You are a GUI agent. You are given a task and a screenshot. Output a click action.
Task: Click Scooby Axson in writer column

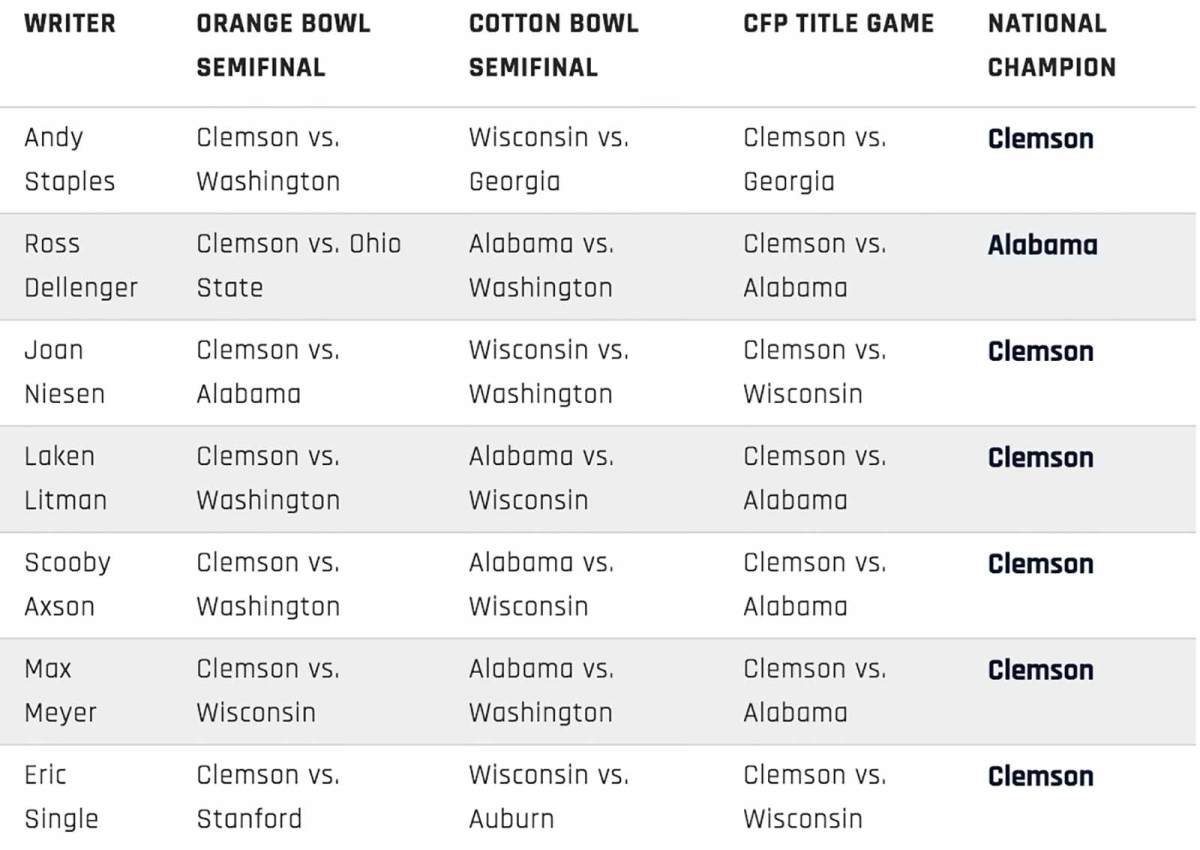coord(67,584)
